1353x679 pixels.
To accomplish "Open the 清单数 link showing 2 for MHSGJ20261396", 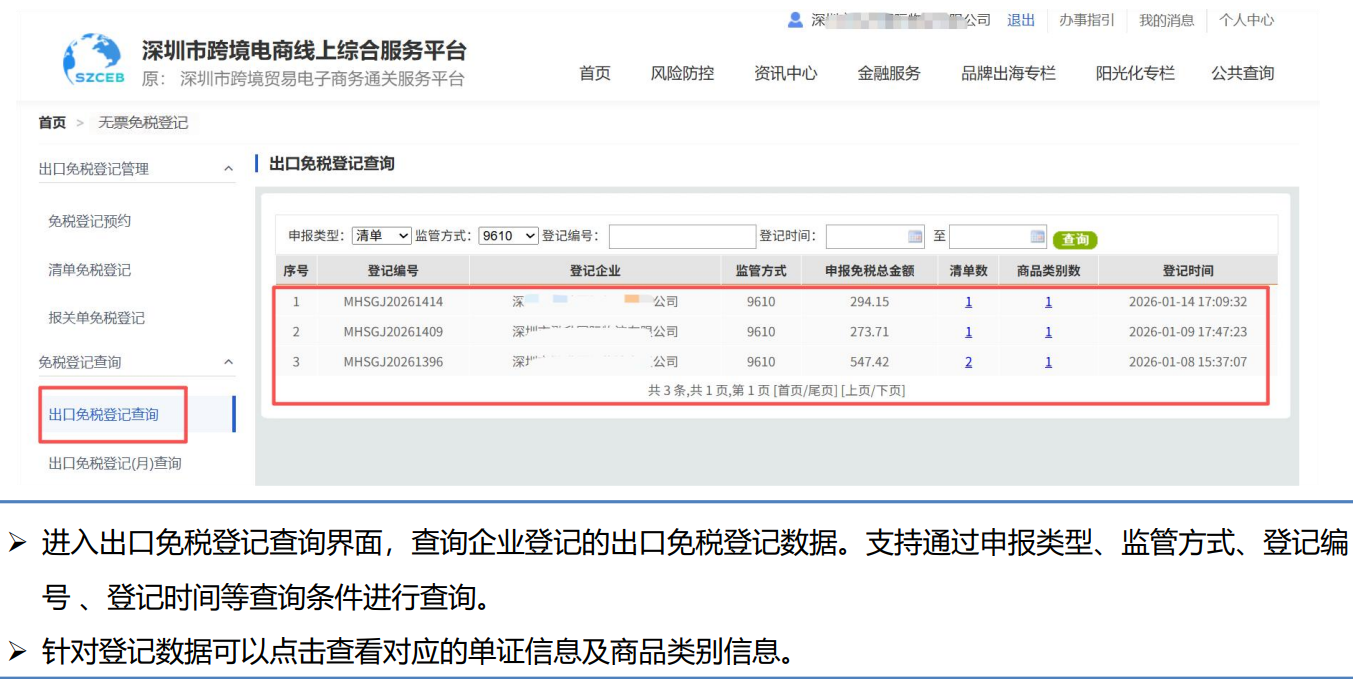I will coord(968,362).
